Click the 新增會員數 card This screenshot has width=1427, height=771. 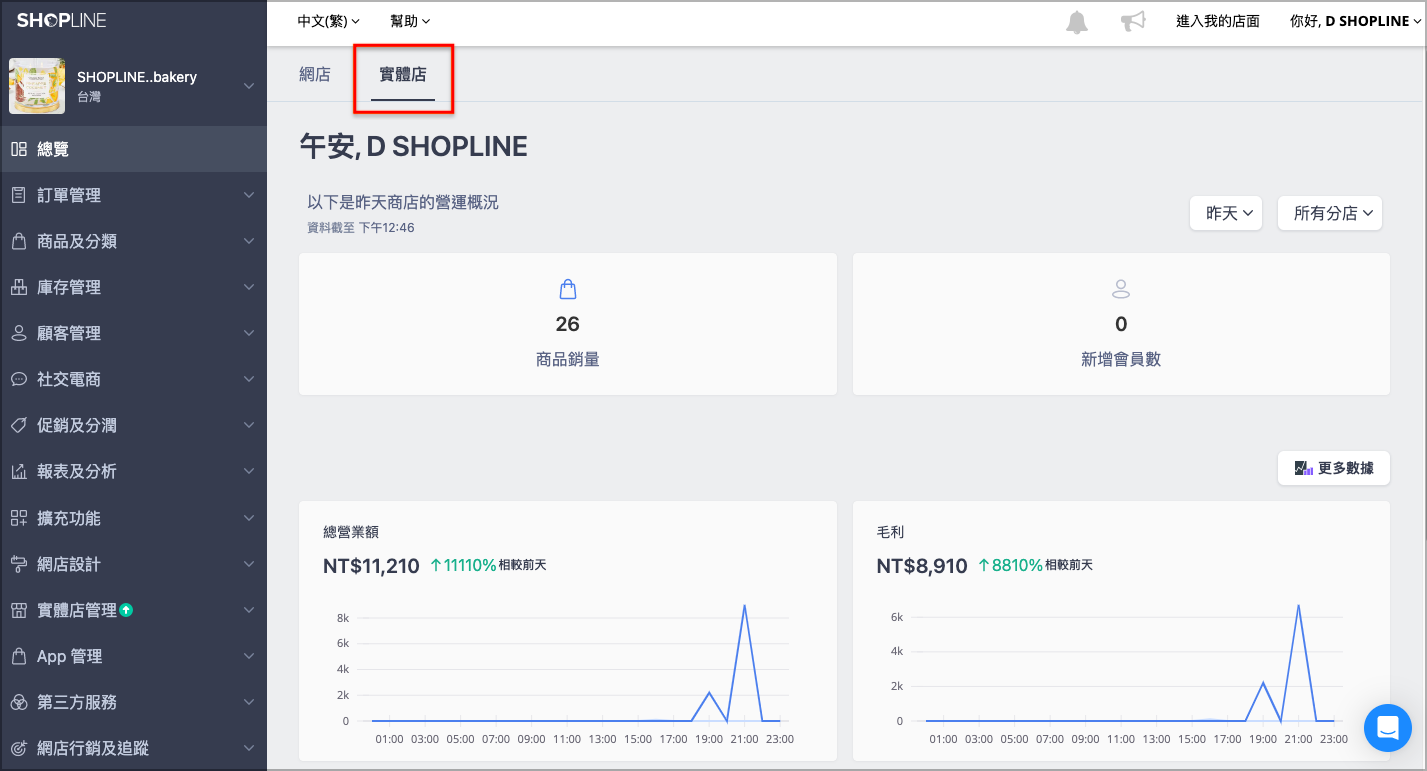[1121, 323]
